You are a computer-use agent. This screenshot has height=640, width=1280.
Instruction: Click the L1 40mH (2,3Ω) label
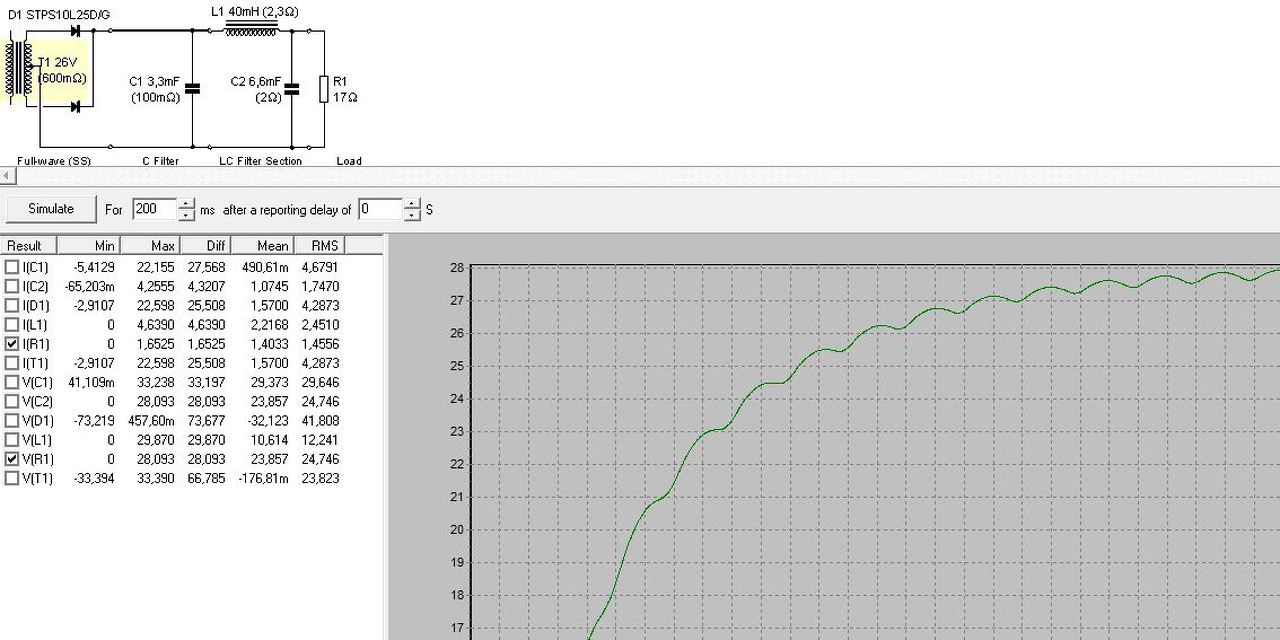click(x=254, y=12)
